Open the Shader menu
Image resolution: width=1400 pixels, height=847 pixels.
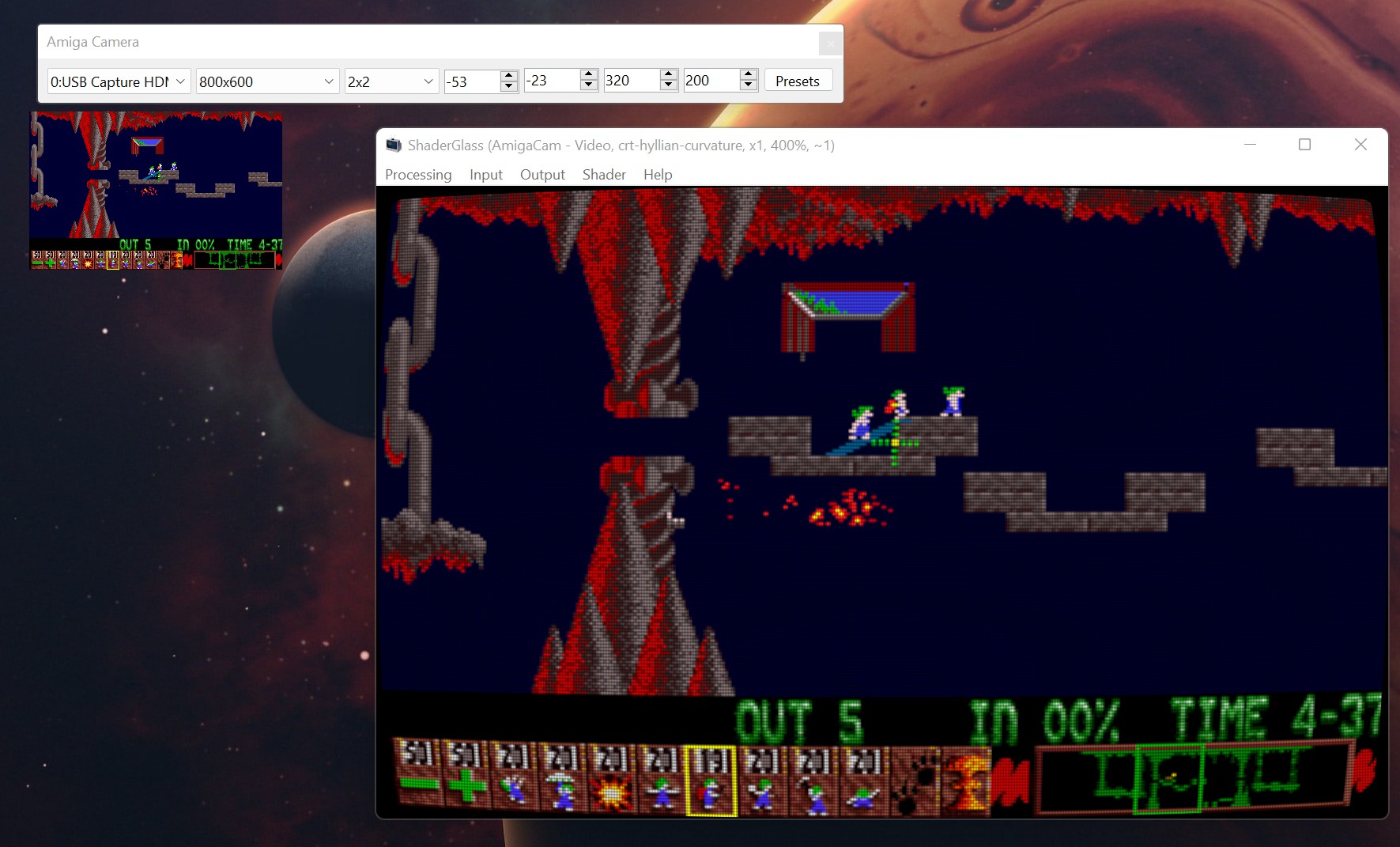coord(604,175)
